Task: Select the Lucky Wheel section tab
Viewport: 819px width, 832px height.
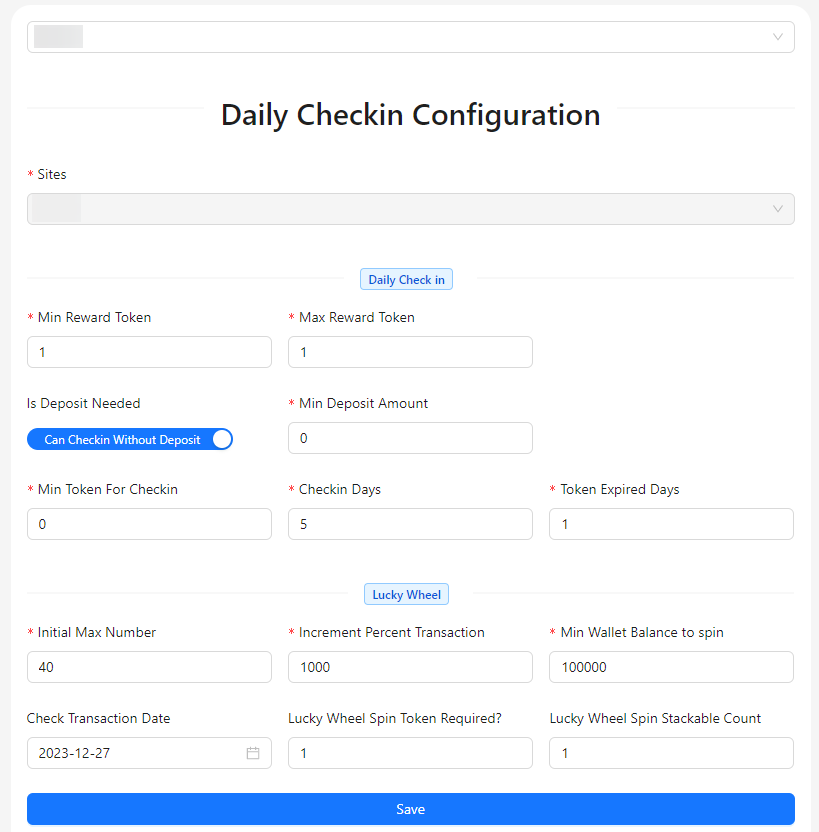Action: (406, 594)
